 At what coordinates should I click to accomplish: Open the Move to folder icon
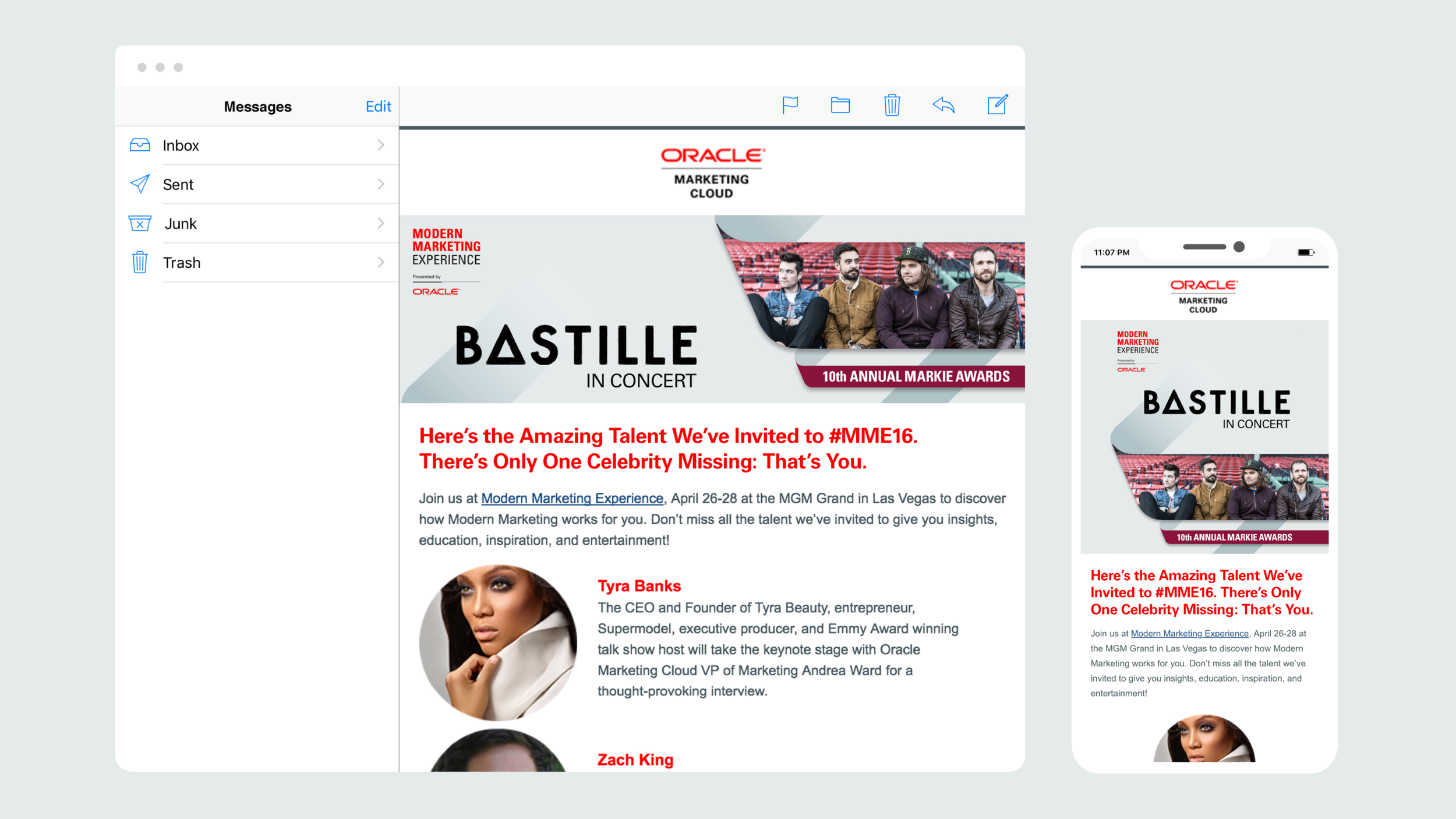(x=840, y=105)
